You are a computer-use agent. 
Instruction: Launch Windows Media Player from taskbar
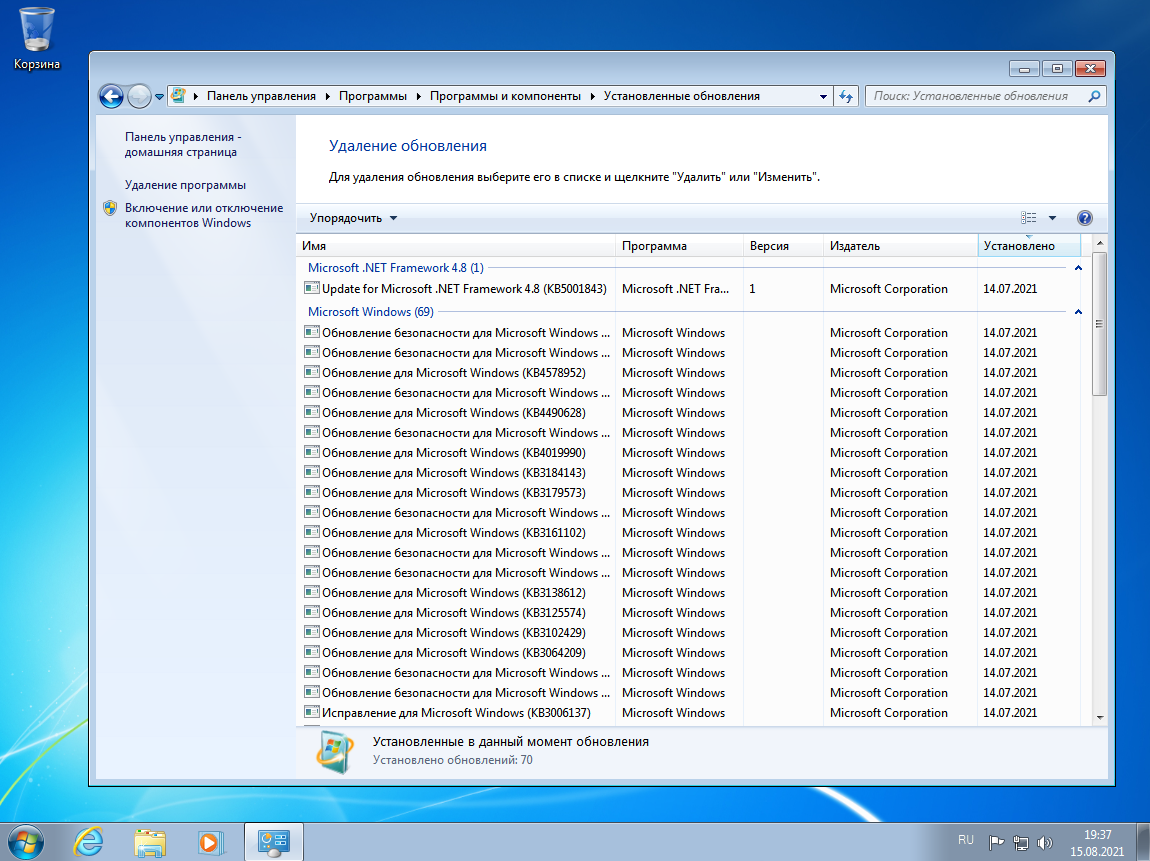point(210,842)
